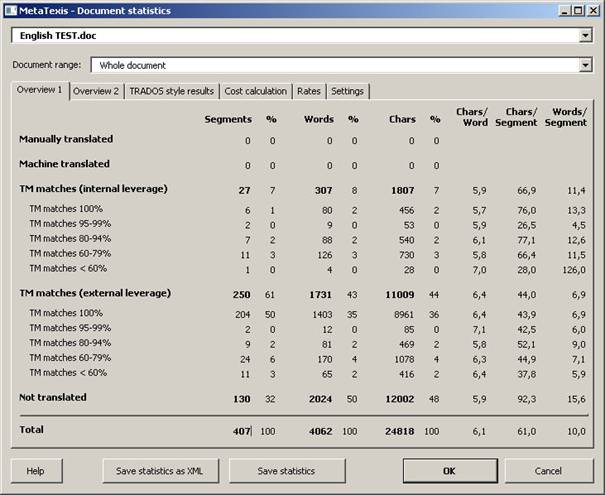Click total chars/segment value 61,0

527,431
